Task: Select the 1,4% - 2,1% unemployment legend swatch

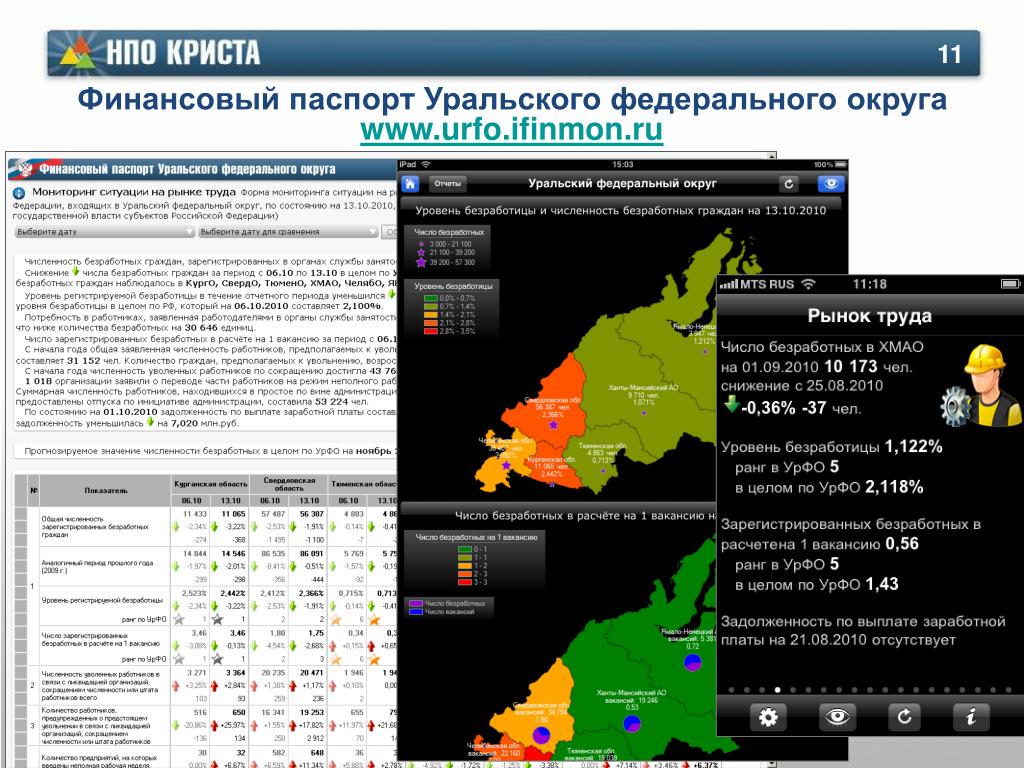Action: [x=430, y=315]
